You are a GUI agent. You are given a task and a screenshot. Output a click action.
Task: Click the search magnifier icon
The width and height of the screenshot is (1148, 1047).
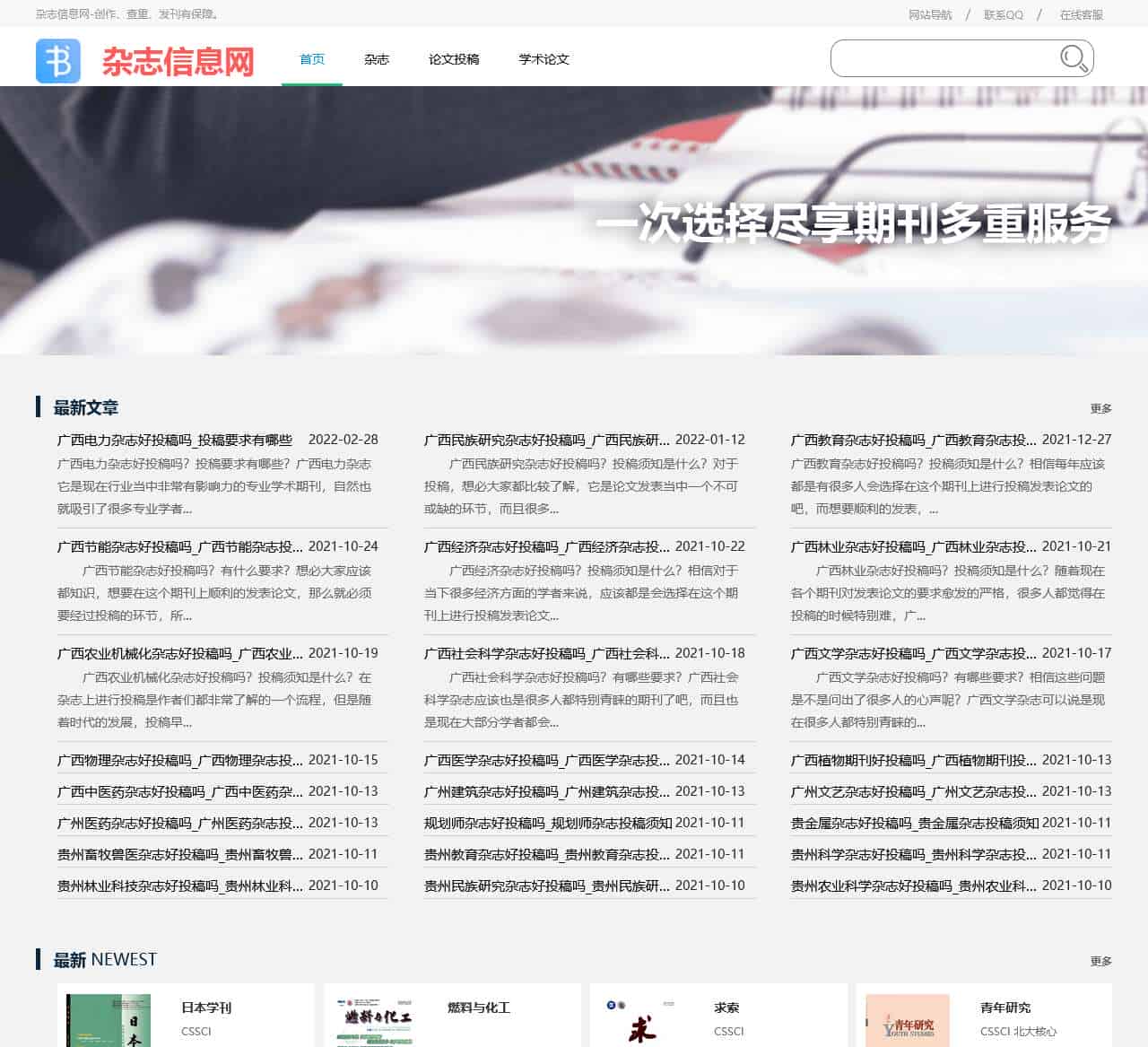(1074, 59)
